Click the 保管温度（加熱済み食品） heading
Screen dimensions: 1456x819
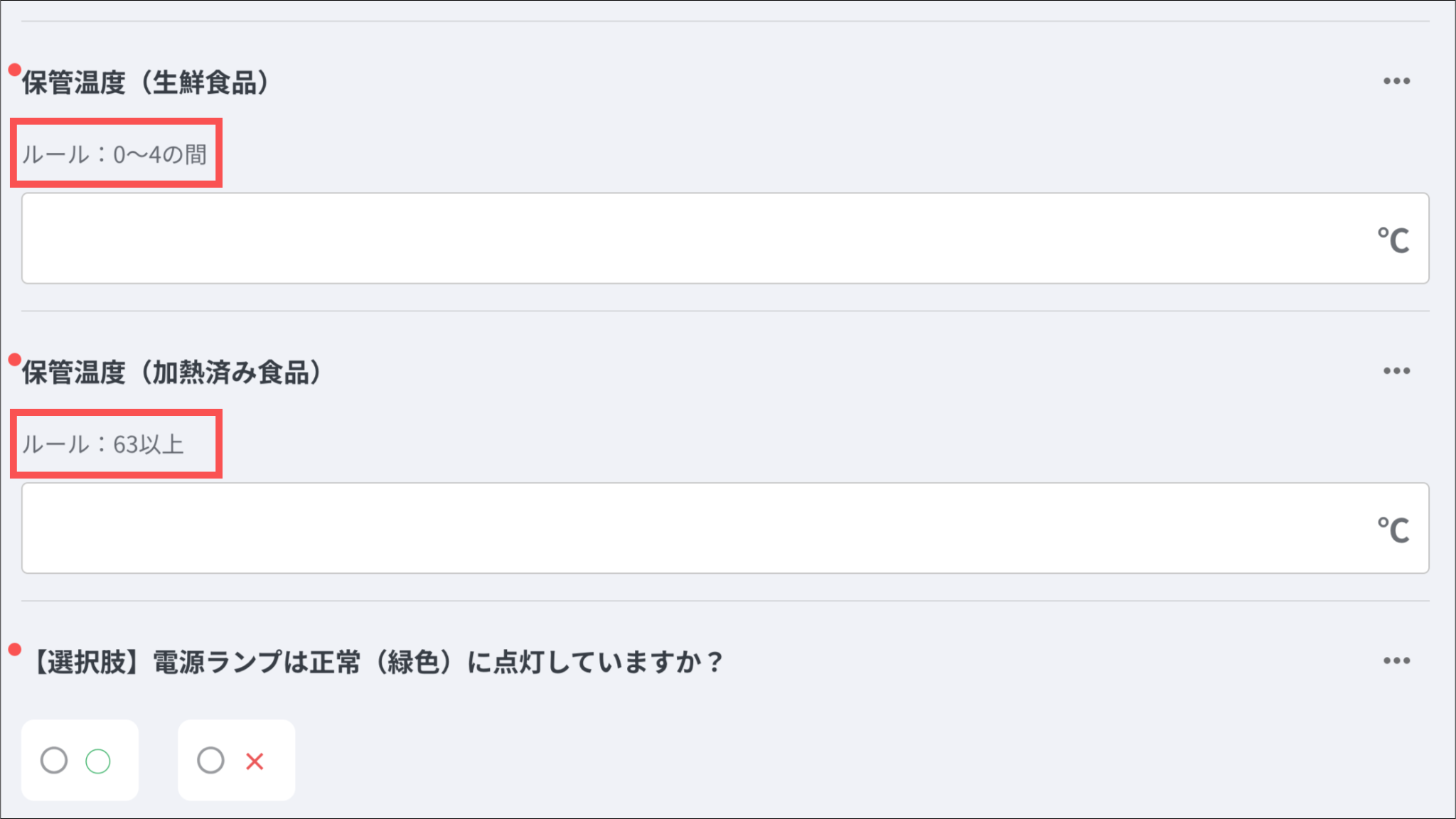tap(172, 373)
